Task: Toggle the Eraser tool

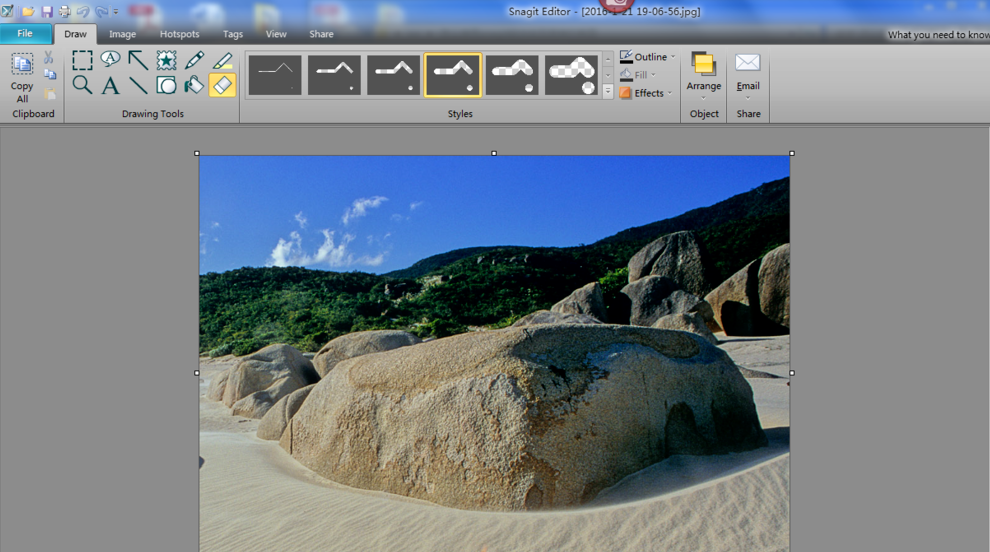Action: [222, 86]
